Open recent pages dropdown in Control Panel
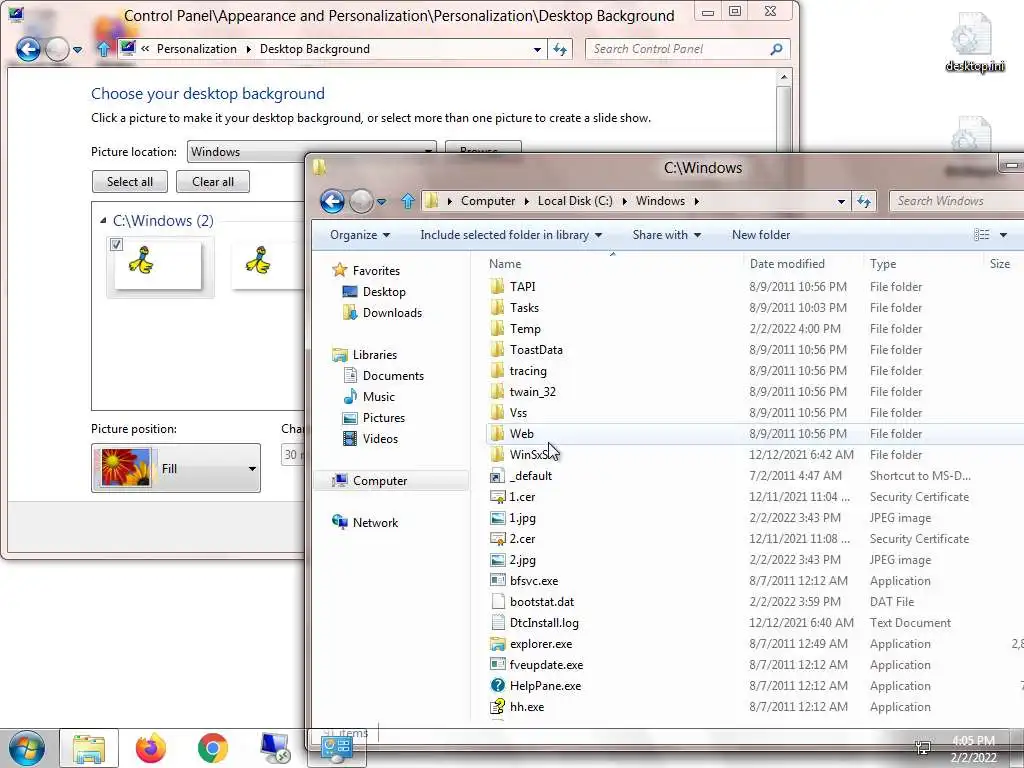The height and width of the screenshot is (768, 1024). pos(78,50)
